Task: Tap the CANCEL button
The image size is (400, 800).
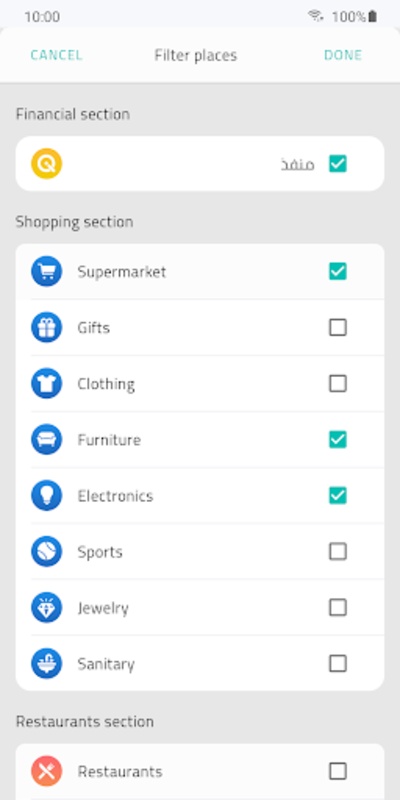Action: [56, 55]
